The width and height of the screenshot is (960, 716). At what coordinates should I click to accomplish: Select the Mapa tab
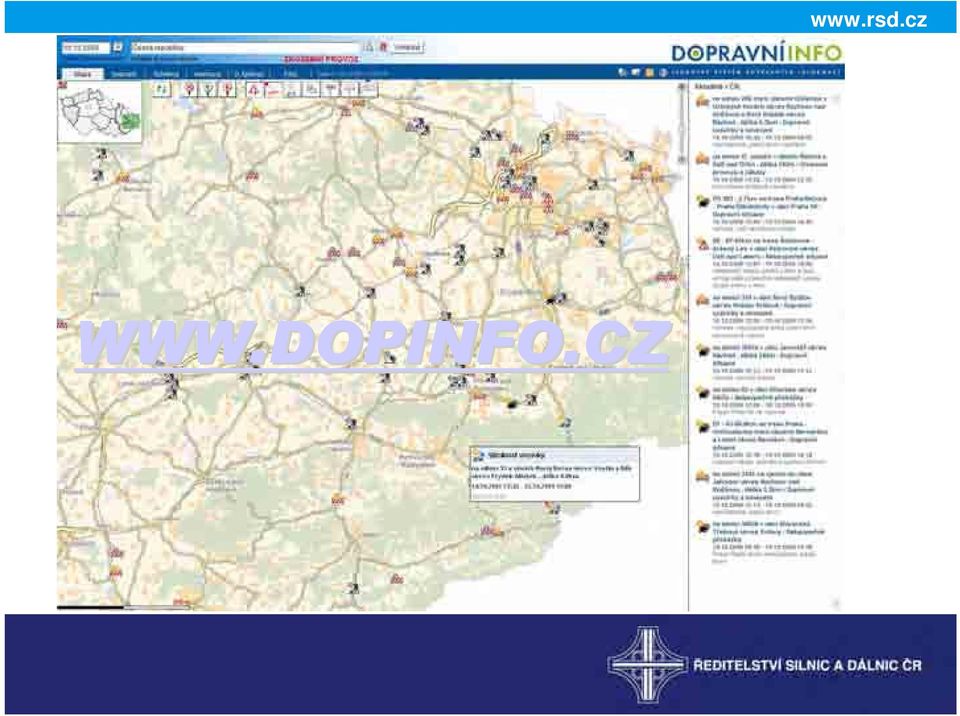(83, 74)
